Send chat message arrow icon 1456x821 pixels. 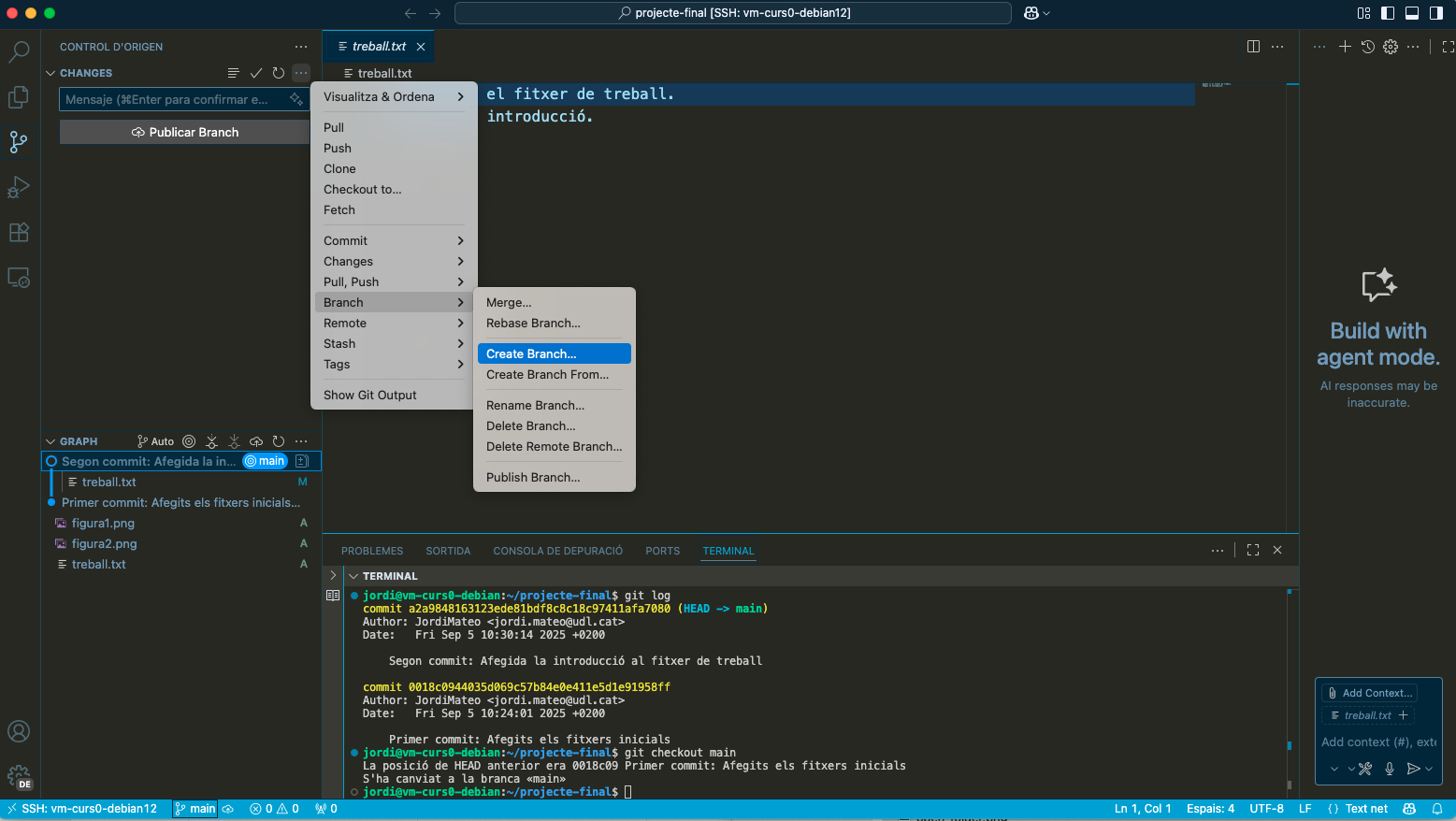[x=1413, y=769]
